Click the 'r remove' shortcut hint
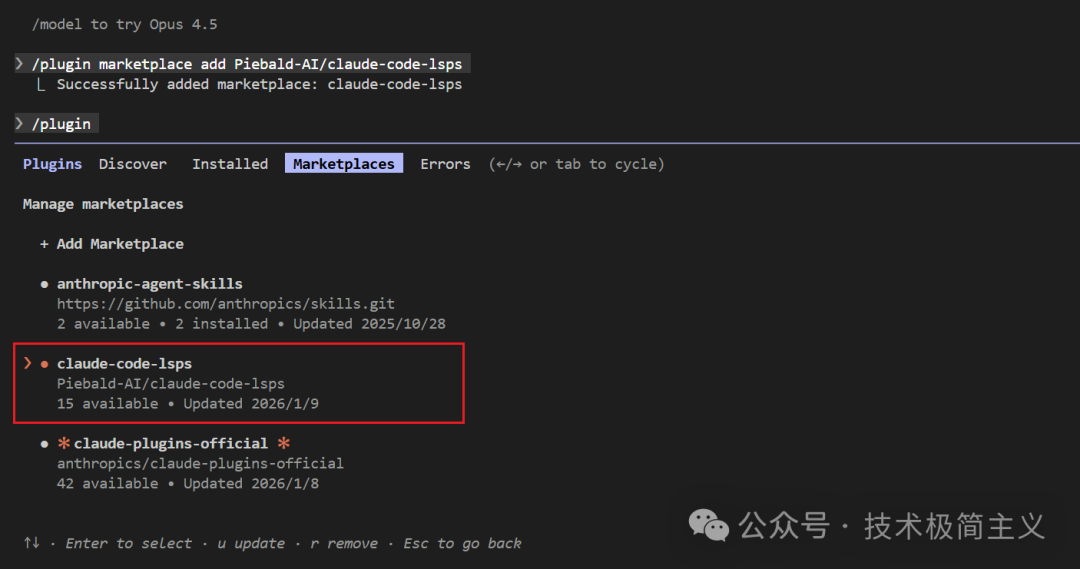This screenshot has height=569, width=1080. pos(344,544)
